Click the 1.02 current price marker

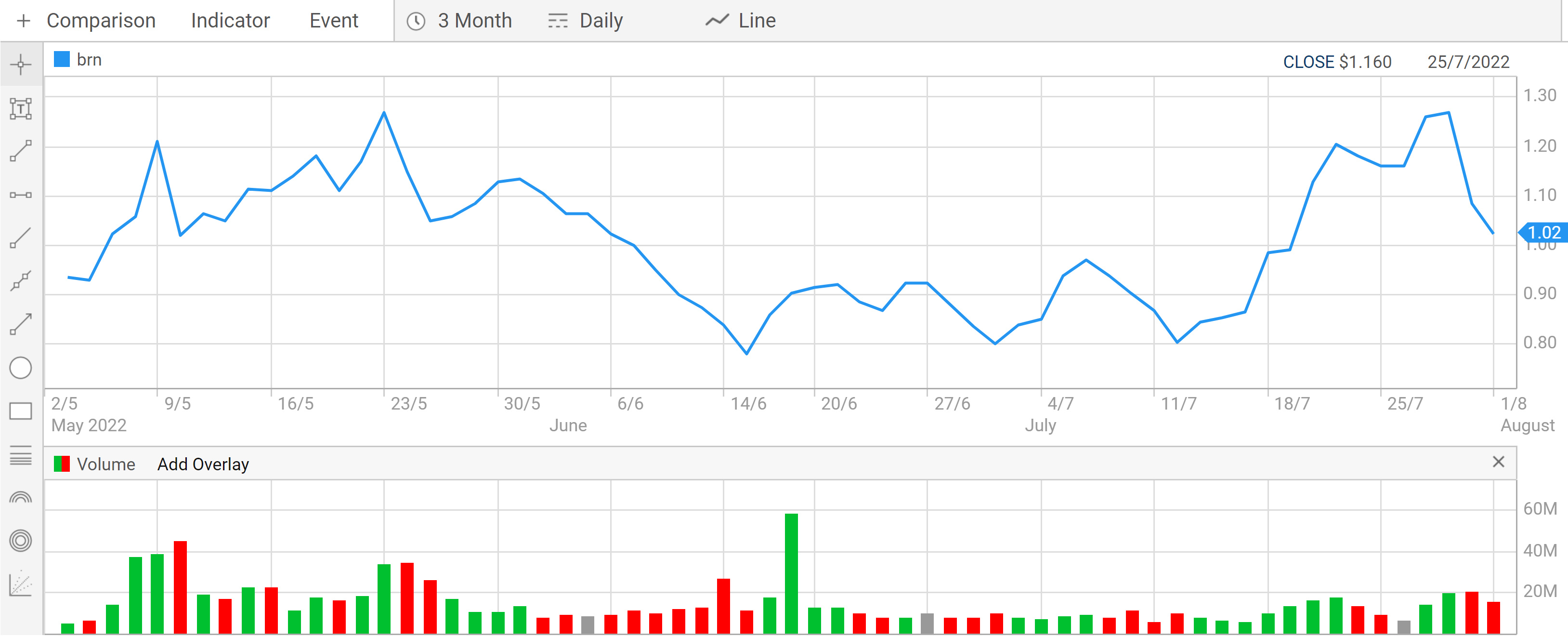[1543, 233]
